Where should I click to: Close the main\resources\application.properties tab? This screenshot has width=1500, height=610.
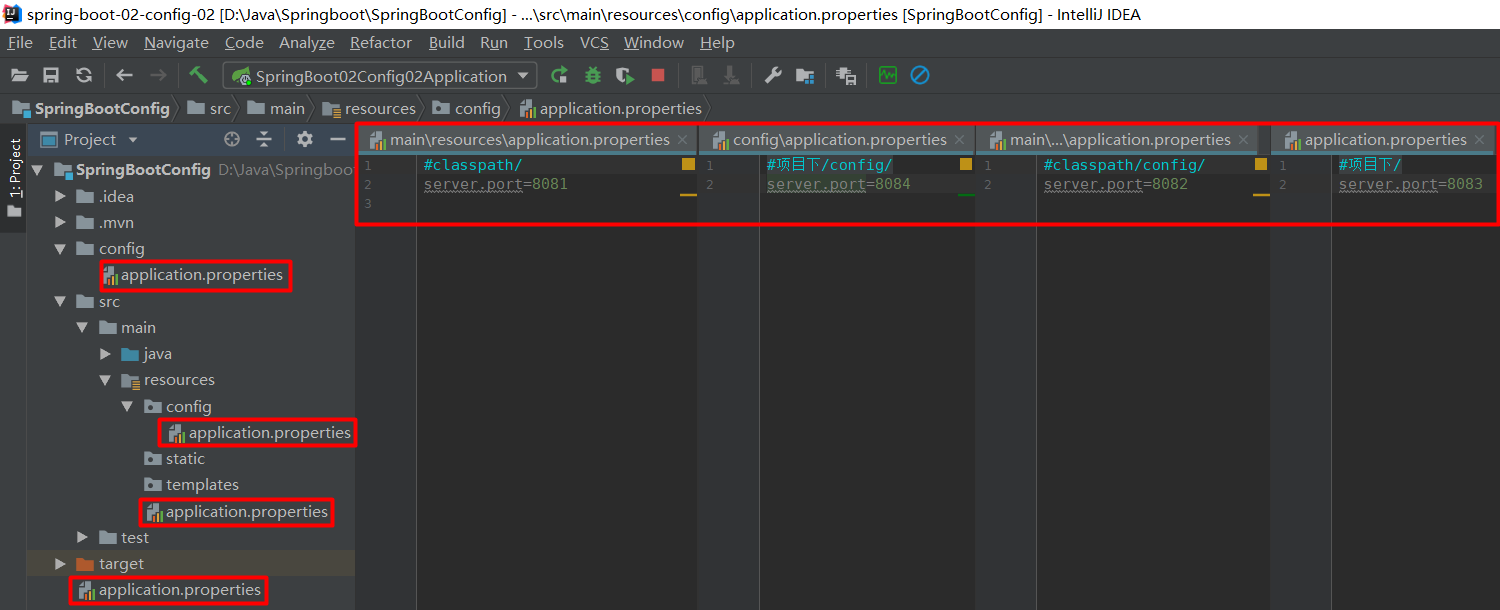tap(683, 140)
